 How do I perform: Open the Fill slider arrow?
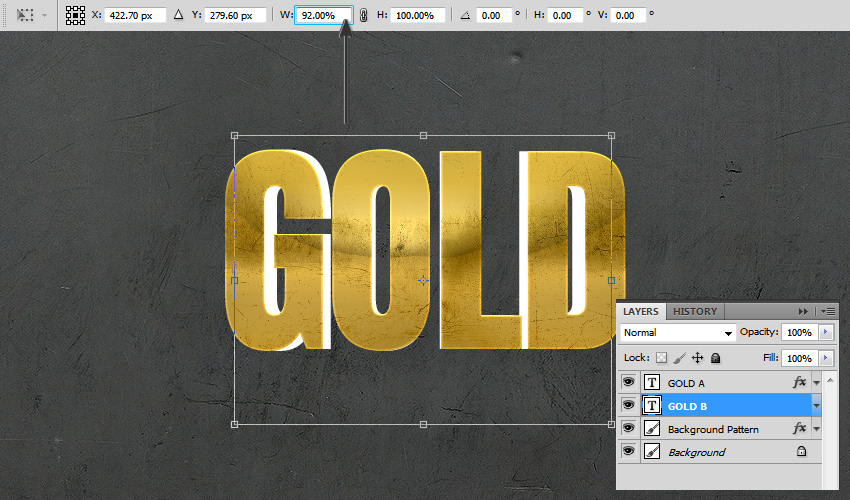click(x=826, y=358)
